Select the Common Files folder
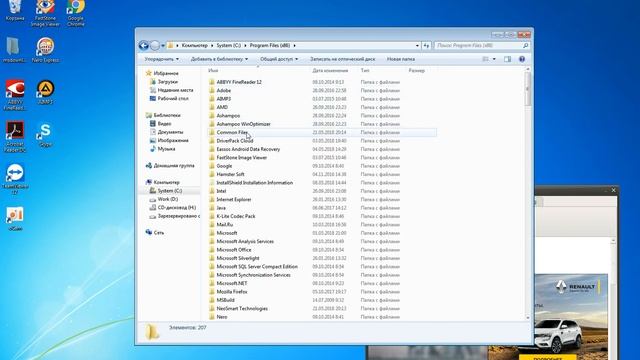The height and width of the screenshot is (360, 640). 232,133
